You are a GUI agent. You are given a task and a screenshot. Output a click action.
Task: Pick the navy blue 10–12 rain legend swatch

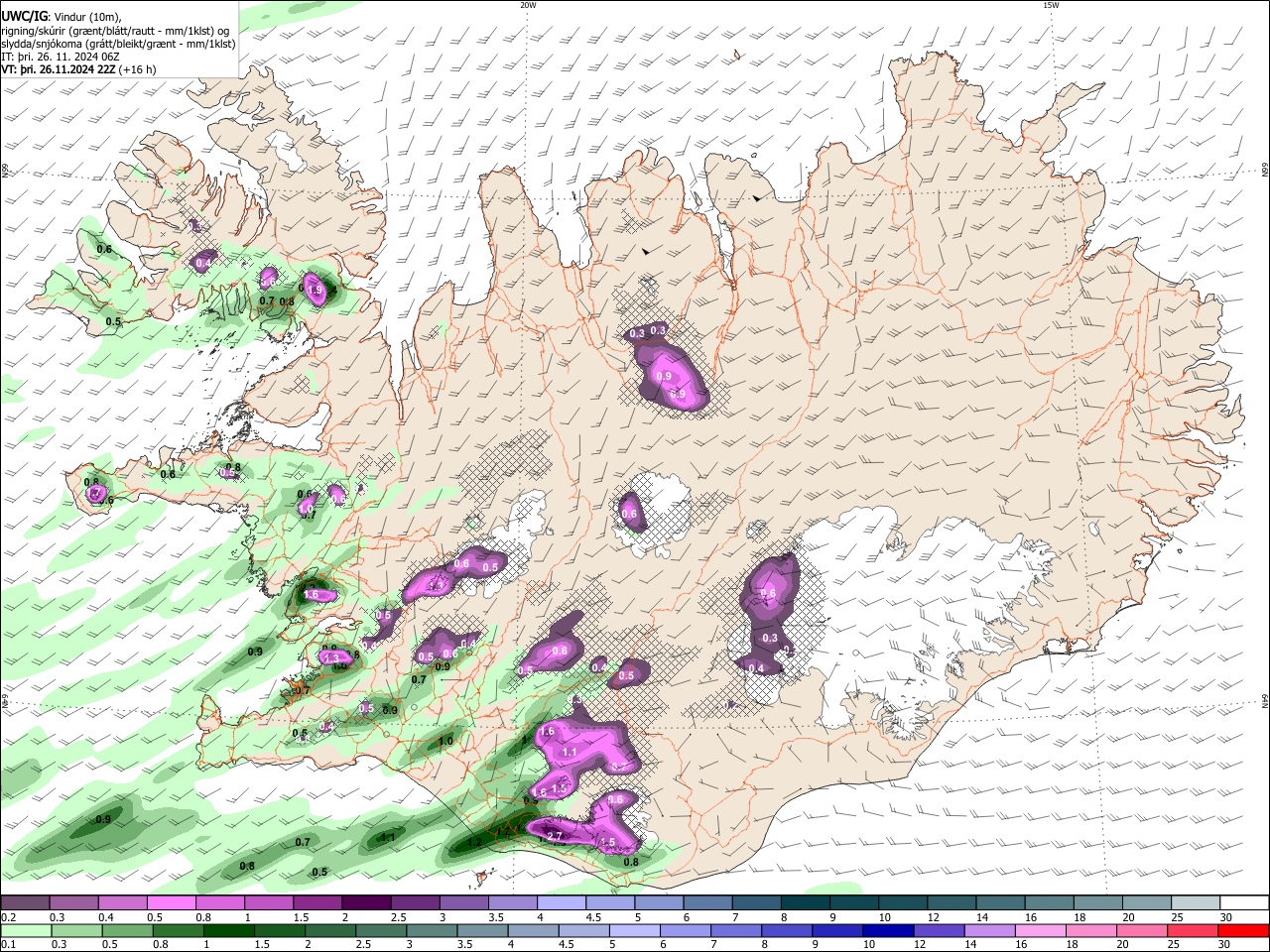(x=887, y=930)
